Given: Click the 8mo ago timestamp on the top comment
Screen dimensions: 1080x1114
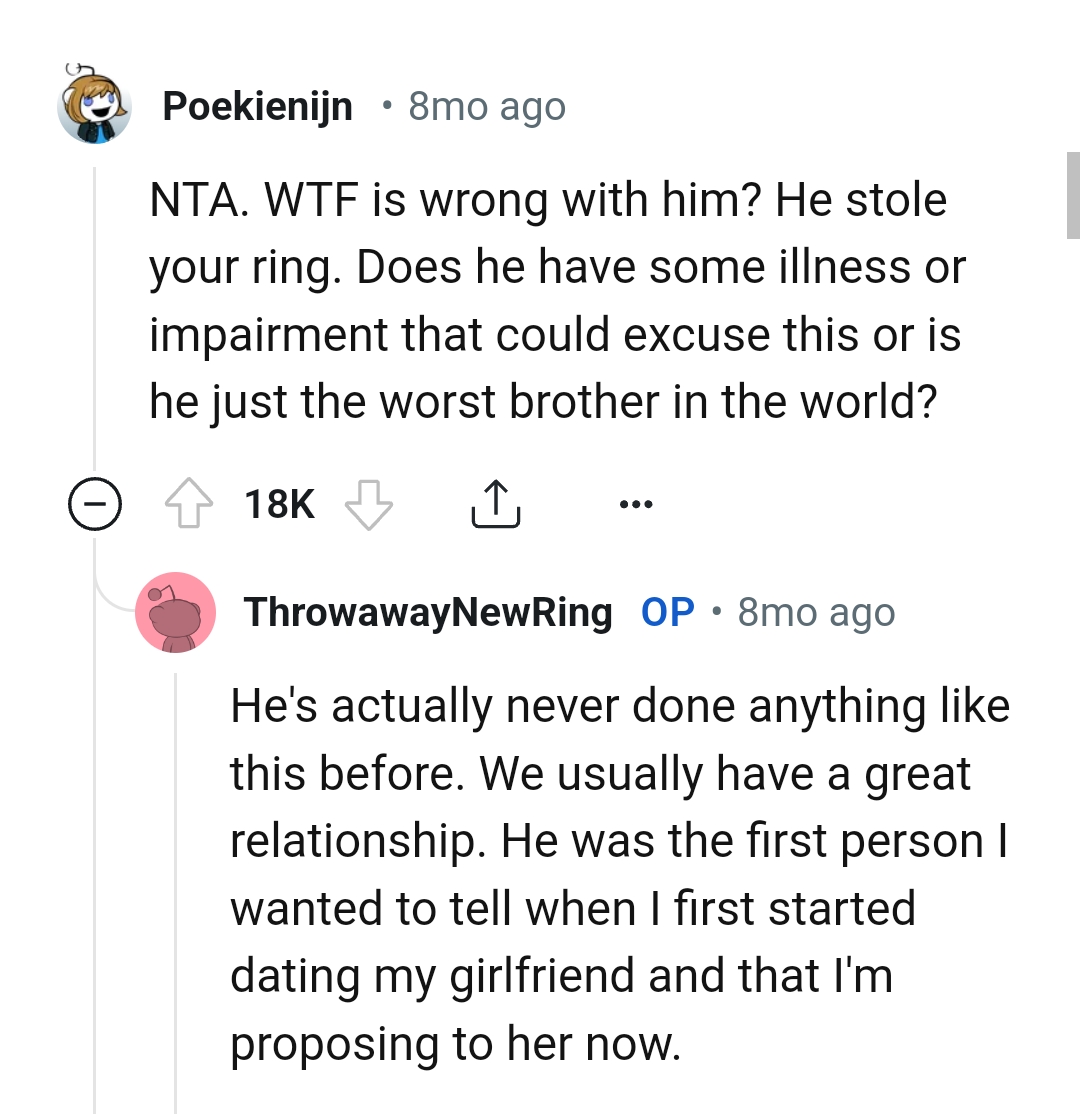Looking at the screenshot, I should [485, 105].
